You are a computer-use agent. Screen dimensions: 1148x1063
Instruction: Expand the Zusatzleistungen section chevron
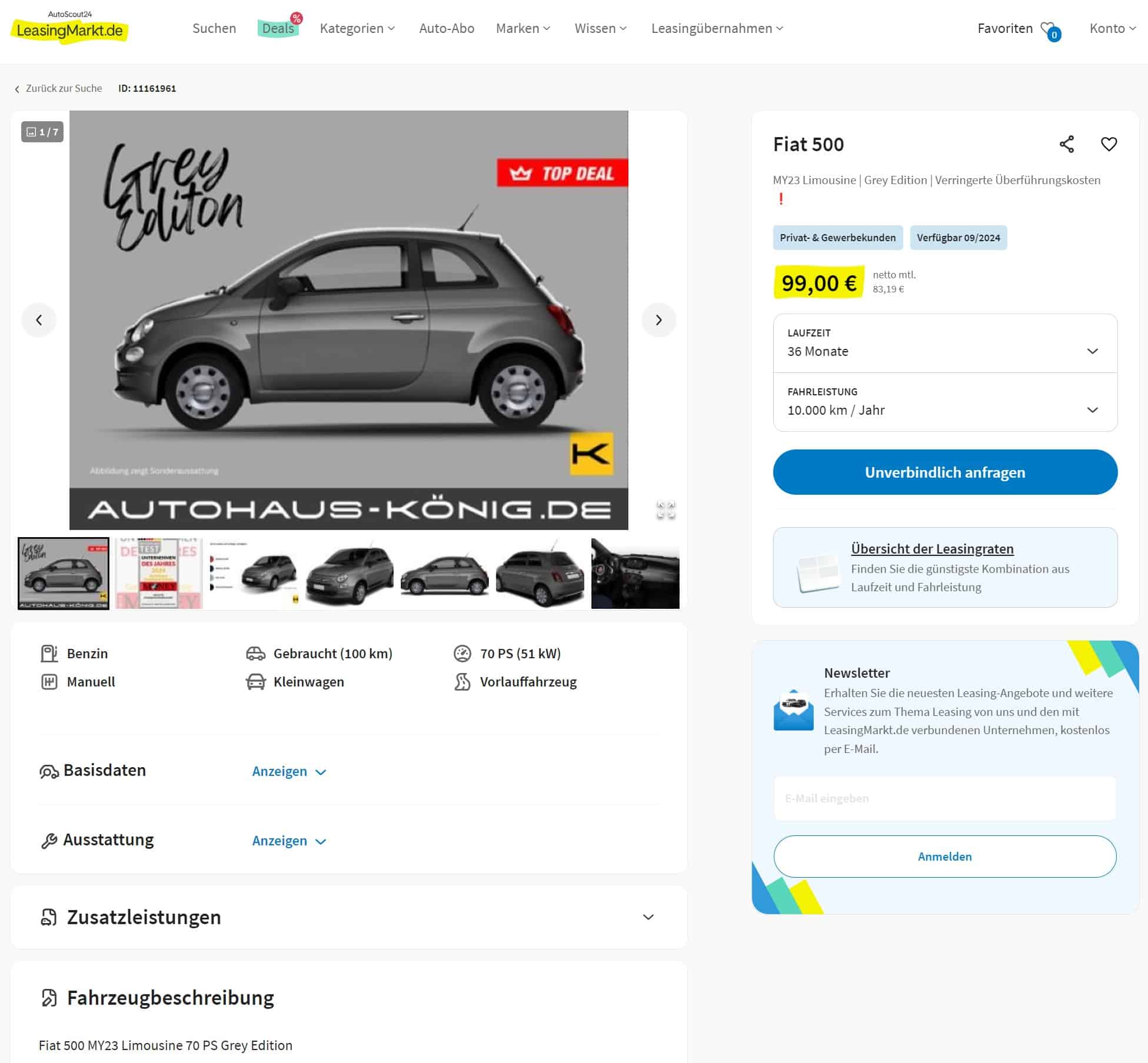point(648,917)
